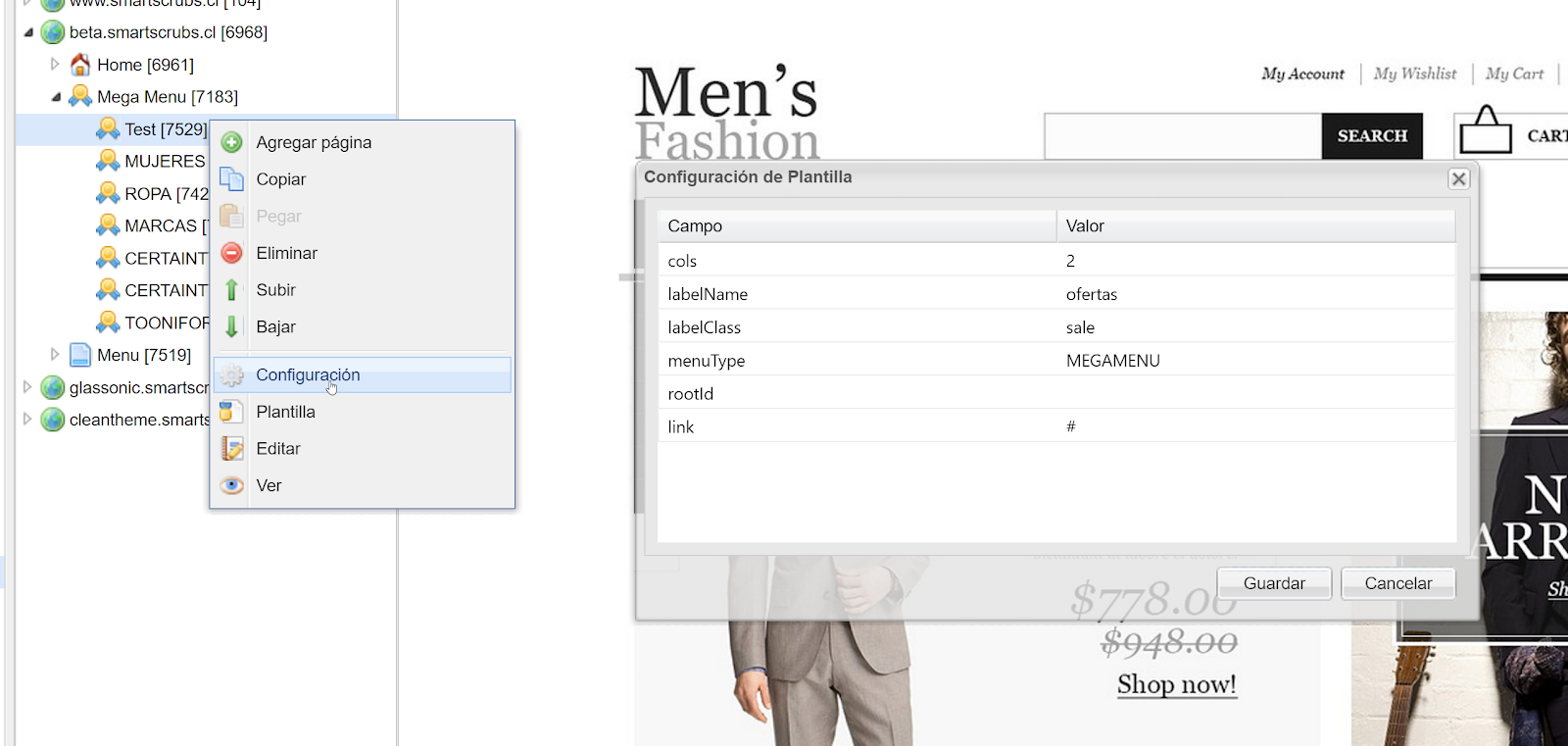The width and height of the screenshot is (1568, 746).
Task: Click the Men's Fashion logo
Action: click(x=726, y=111)
